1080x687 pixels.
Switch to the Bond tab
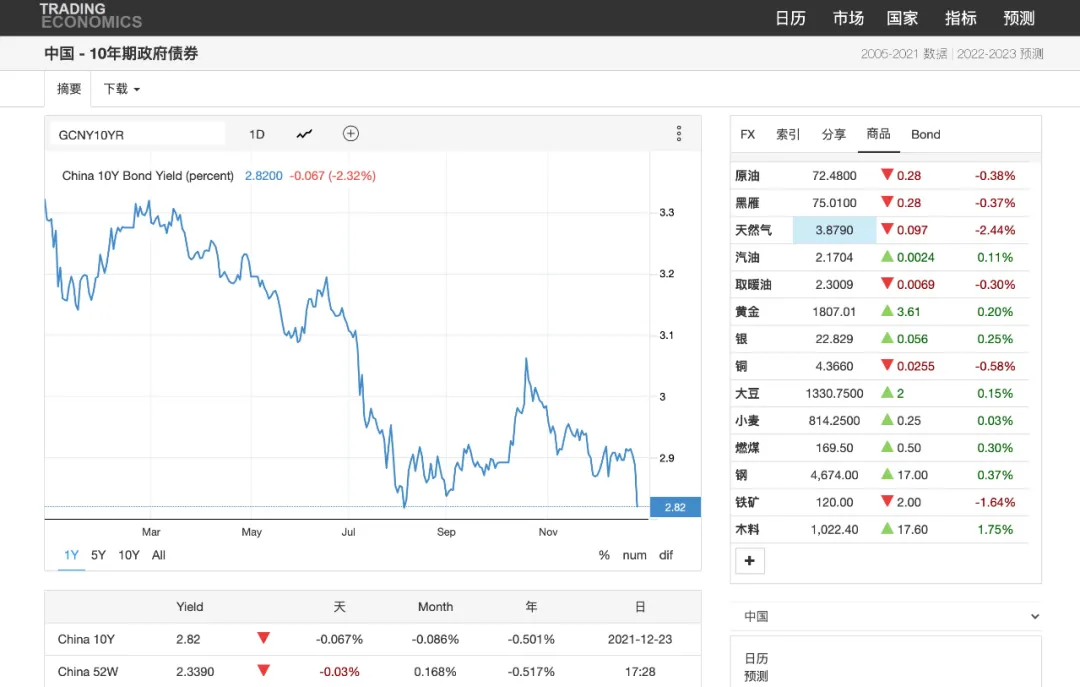pos(925,134)
